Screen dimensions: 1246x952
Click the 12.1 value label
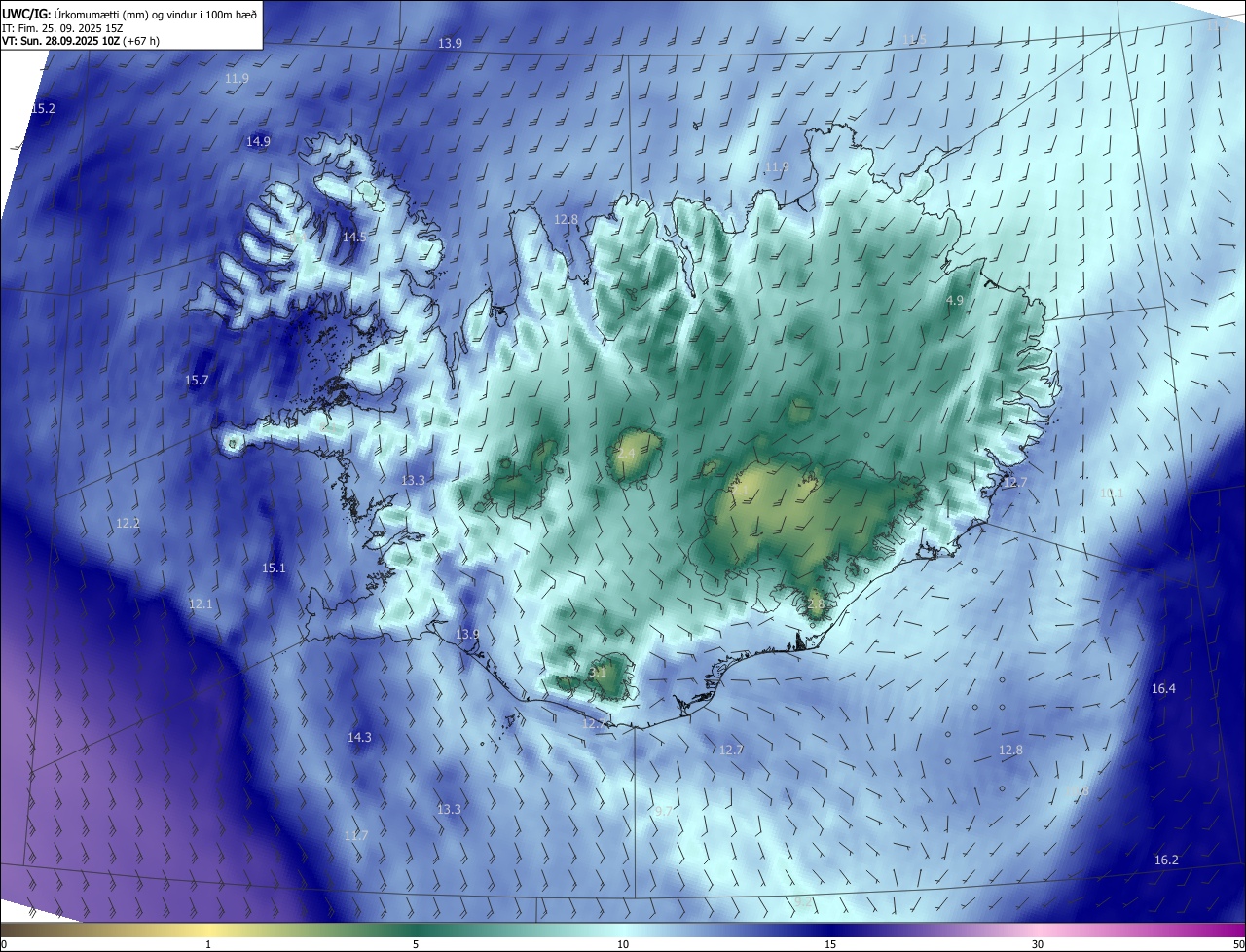[x=201, y=604]
